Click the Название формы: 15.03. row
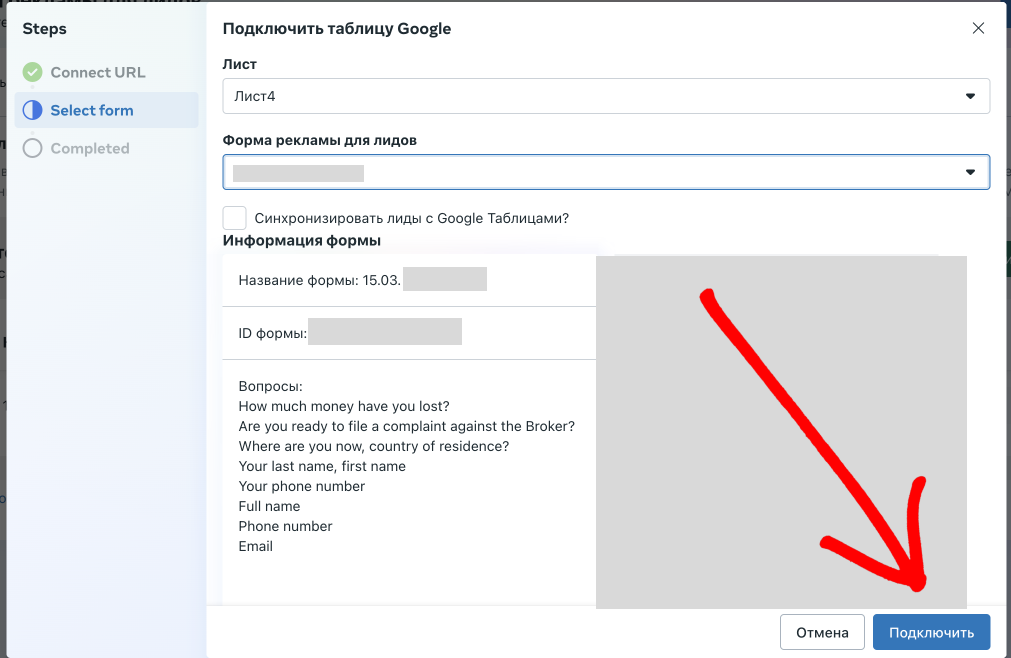This screenshot has width=1011, height=658. [x=409, y=280]
